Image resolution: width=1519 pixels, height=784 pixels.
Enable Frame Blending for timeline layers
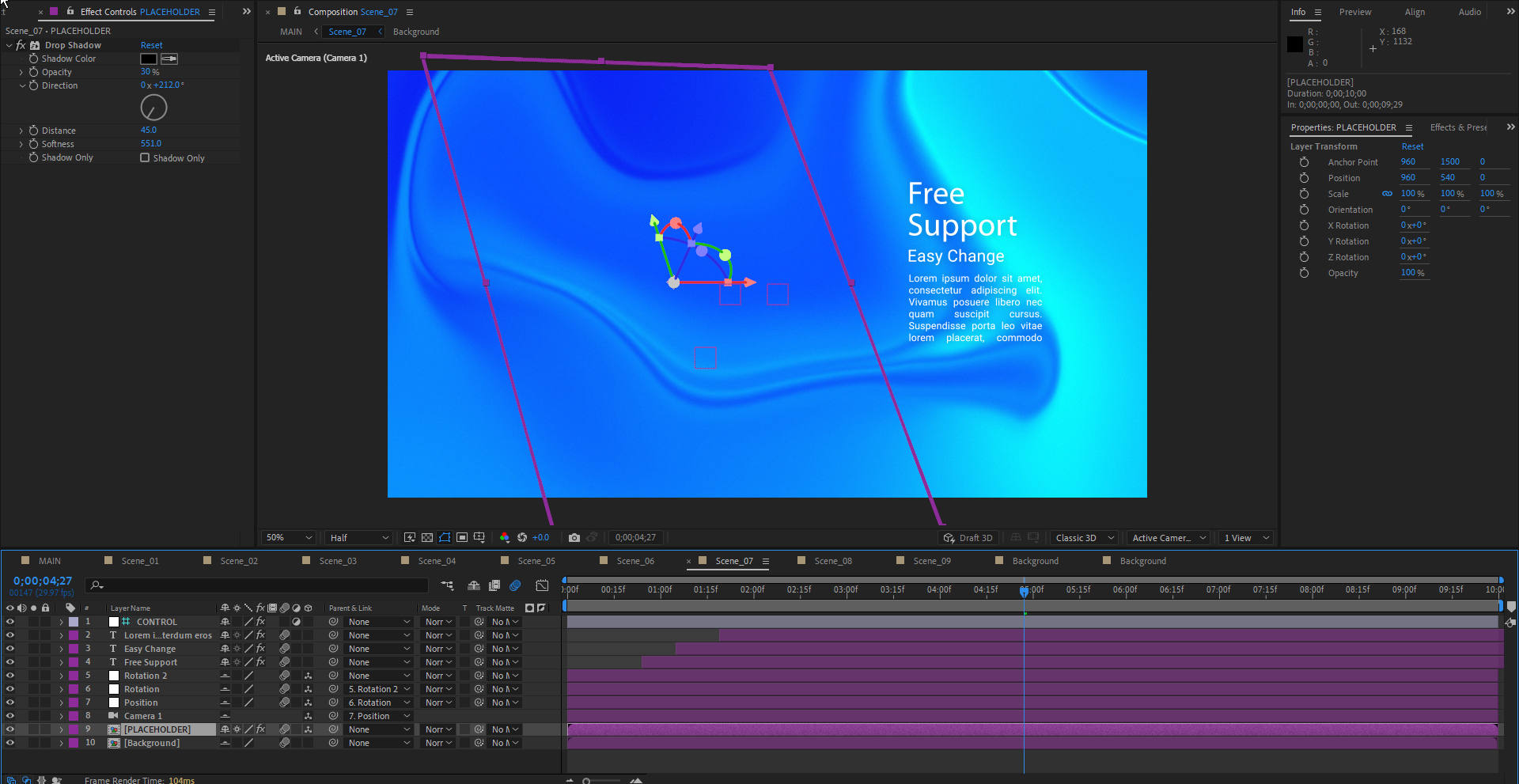click(494, 585)
